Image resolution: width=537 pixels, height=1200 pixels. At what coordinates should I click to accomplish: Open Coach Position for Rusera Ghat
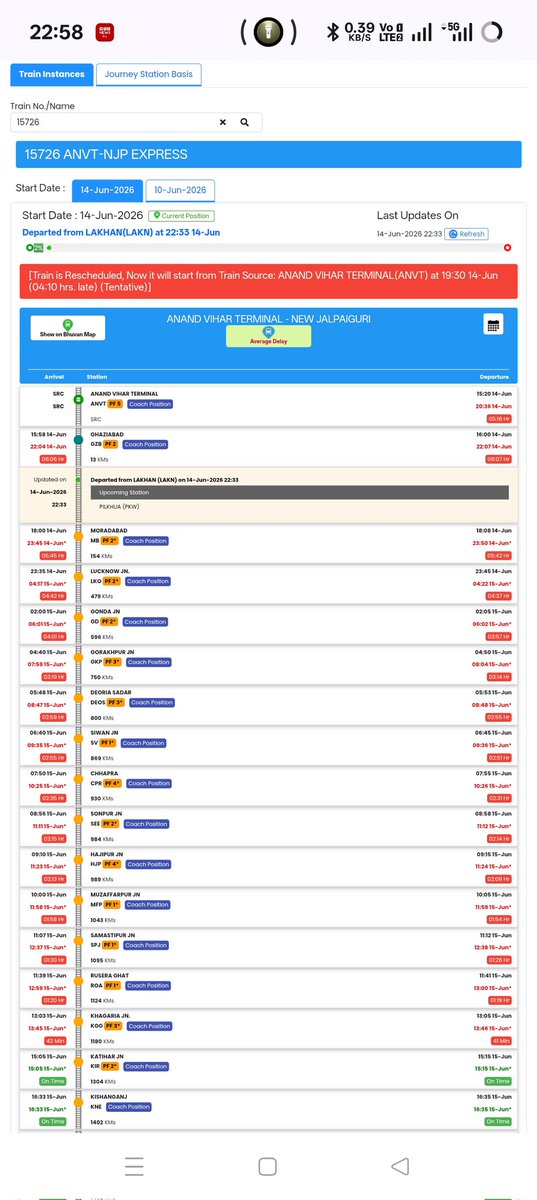pyautogui.click(x=148, y=986)
